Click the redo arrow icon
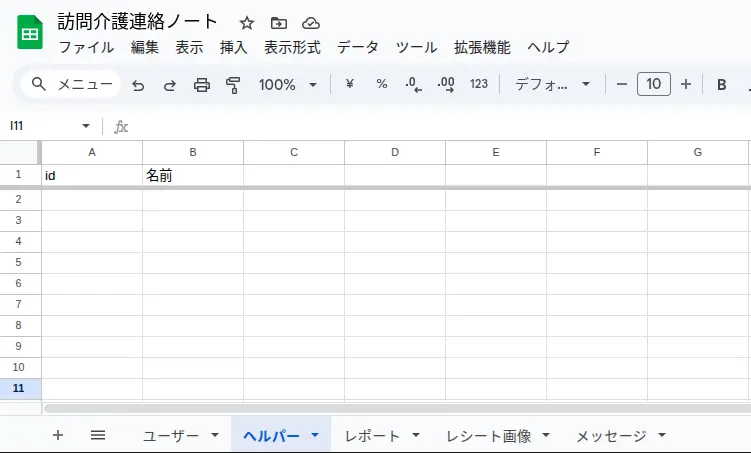The height and width of the screenshot is (453, 751). click(170, 85)
